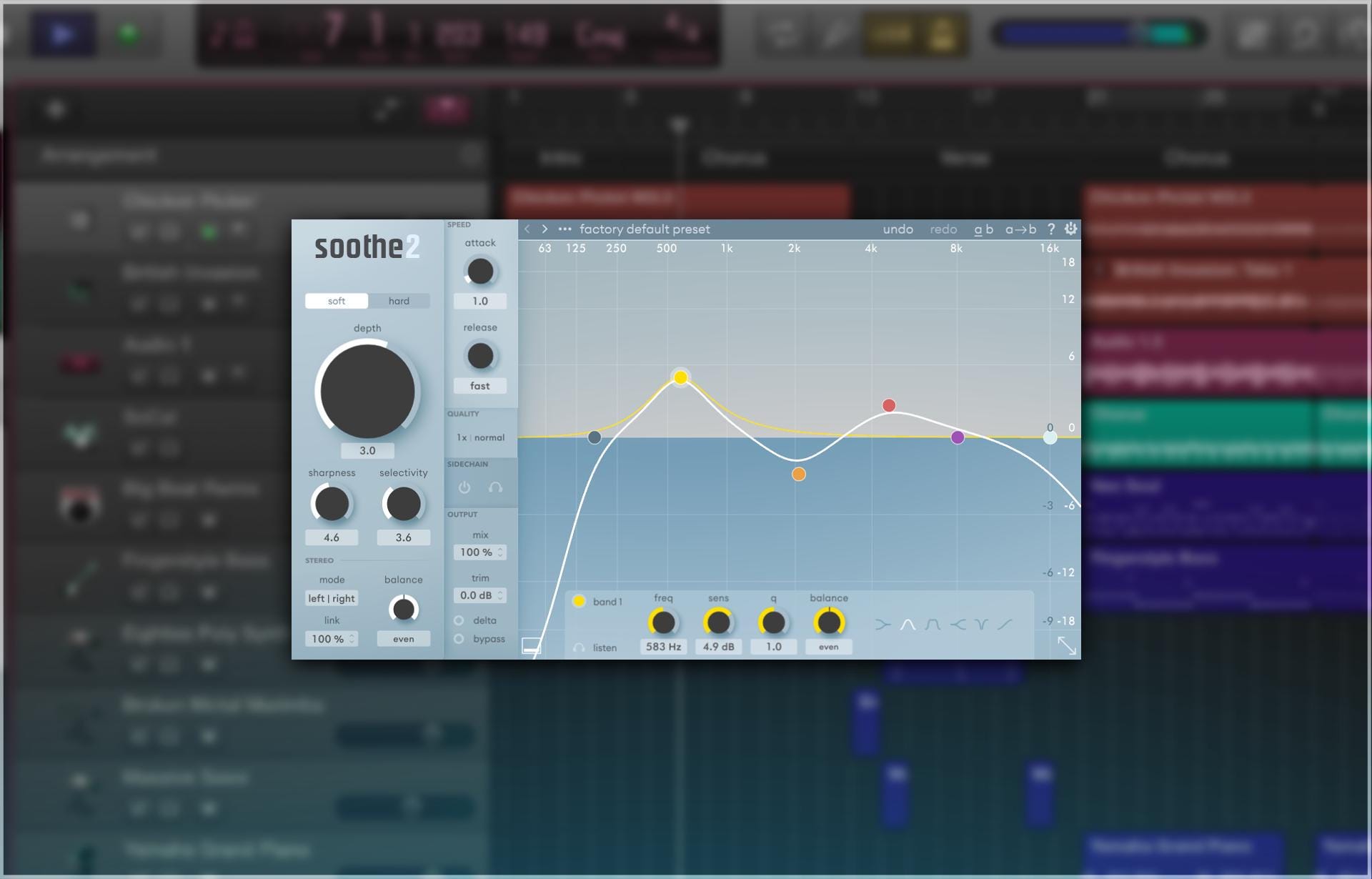Viewport: 1372px width, 879px height.
Task: Toggle band 1 yellow enable dot
Action: (x=579, y=601)
